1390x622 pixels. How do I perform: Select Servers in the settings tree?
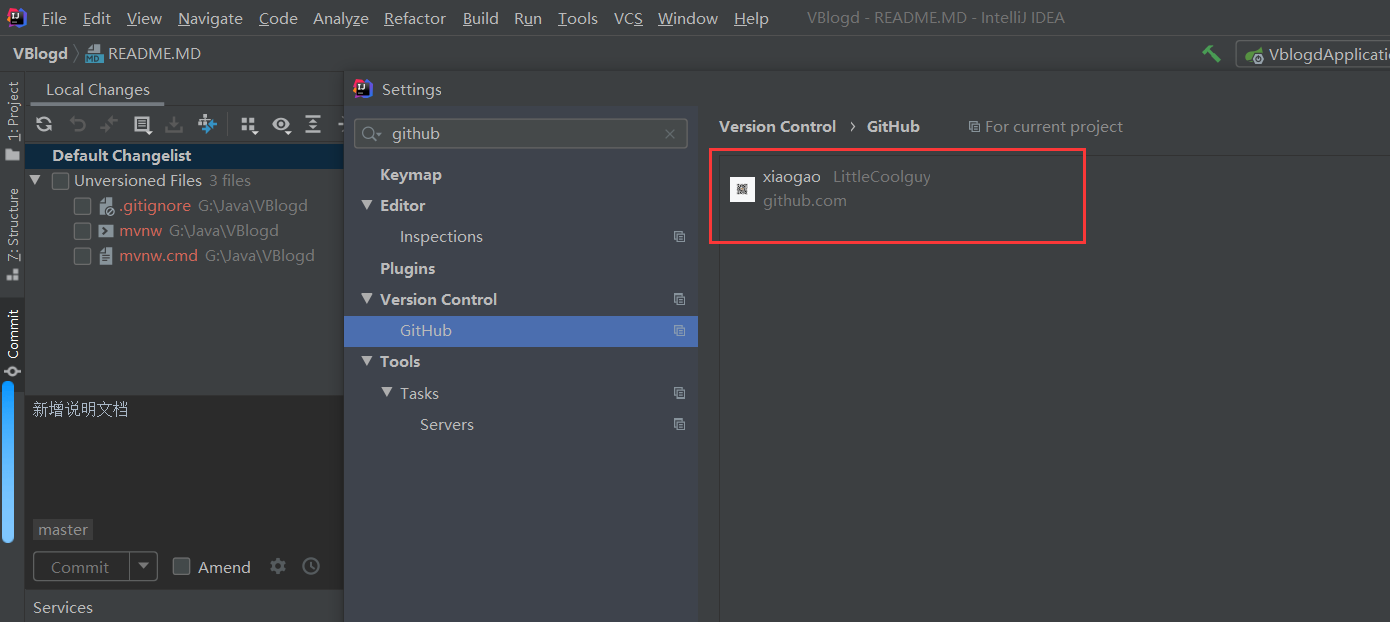coord(447,424)
